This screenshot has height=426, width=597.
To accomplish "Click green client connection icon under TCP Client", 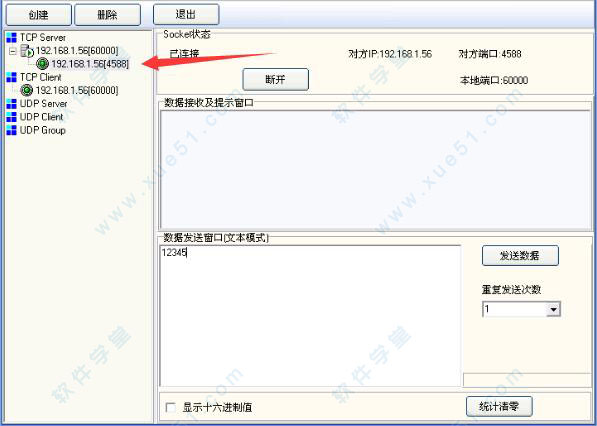I will pos(27,91).
